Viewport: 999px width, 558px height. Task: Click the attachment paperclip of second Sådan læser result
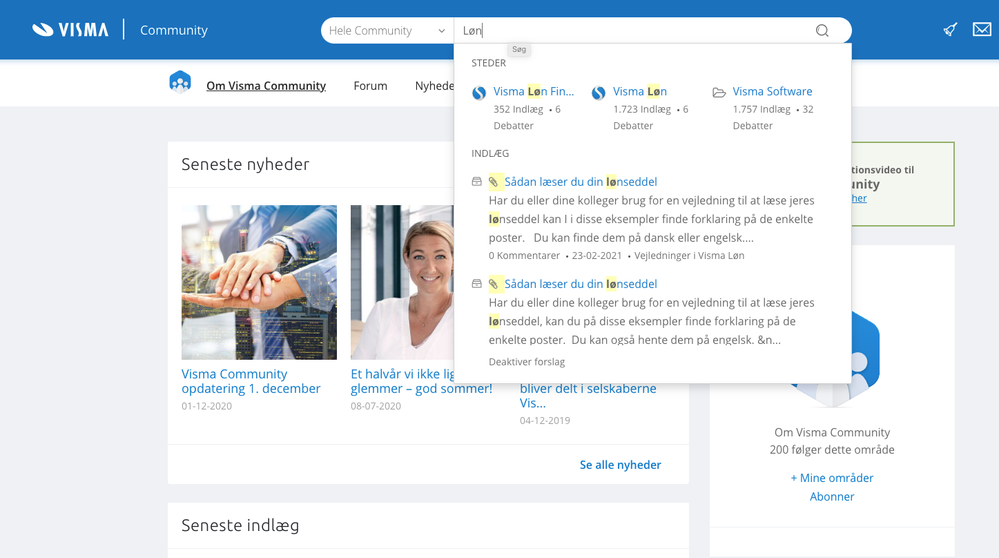(494, 283)
